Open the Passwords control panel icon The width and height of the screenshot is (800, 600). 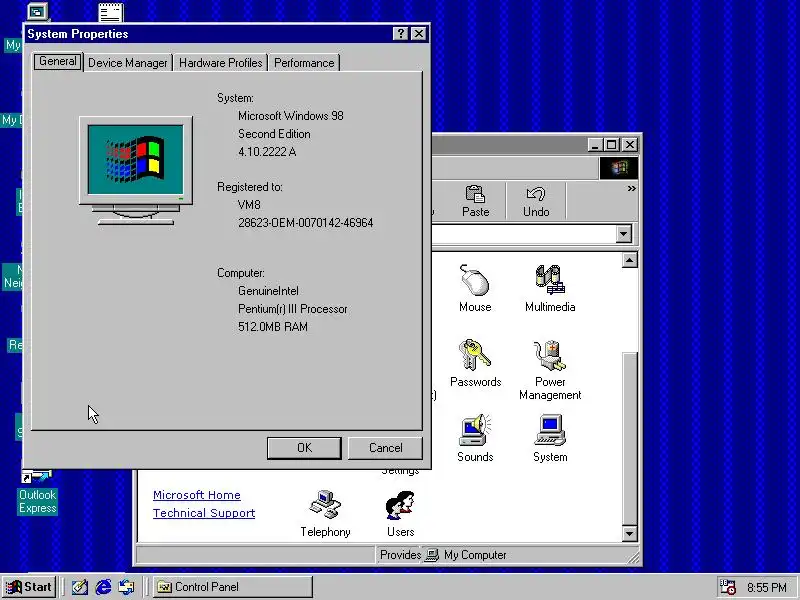[x=476, y=363]
